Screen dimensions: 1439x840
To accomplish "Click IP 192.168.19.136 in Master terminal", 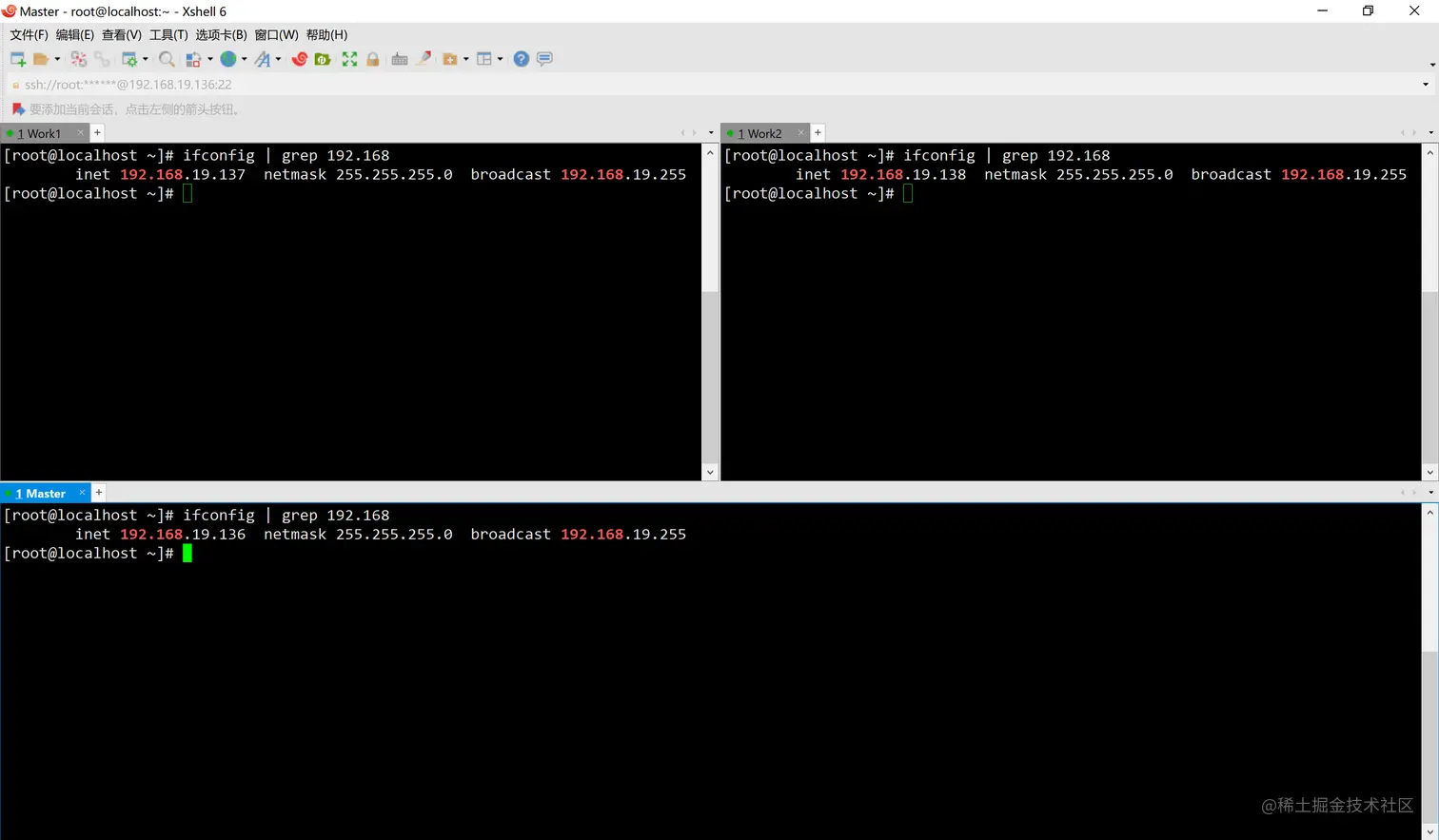I will (183, 534).
